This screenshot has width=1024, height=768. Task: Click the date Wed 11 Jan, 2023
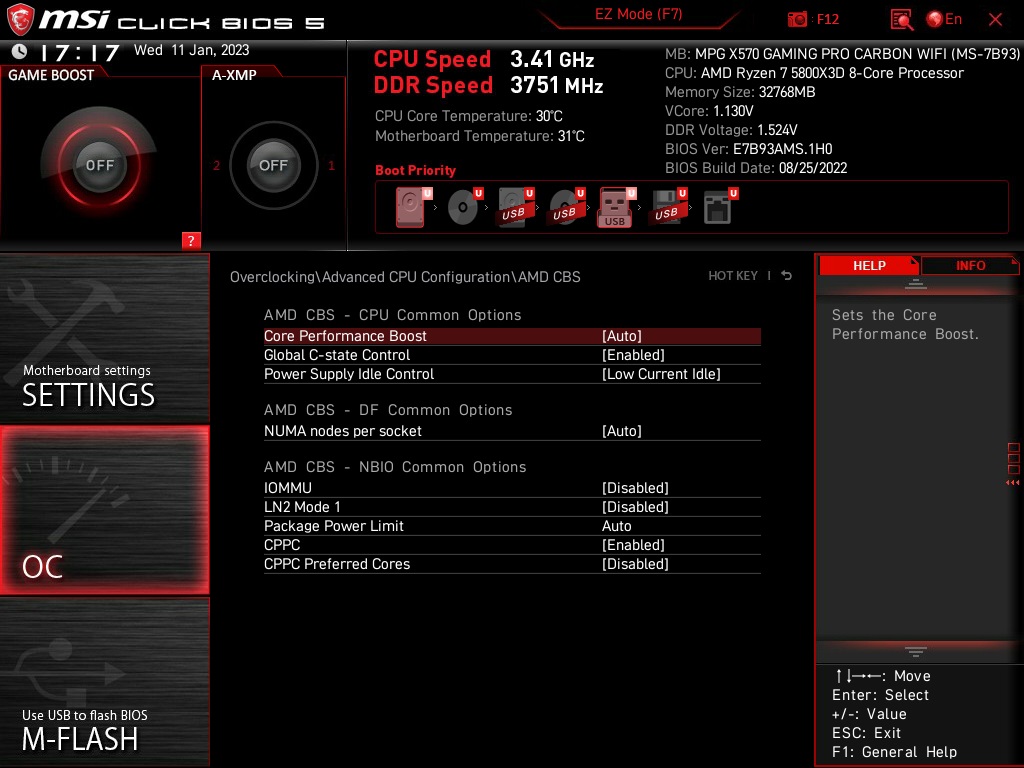tap(191, 50)
